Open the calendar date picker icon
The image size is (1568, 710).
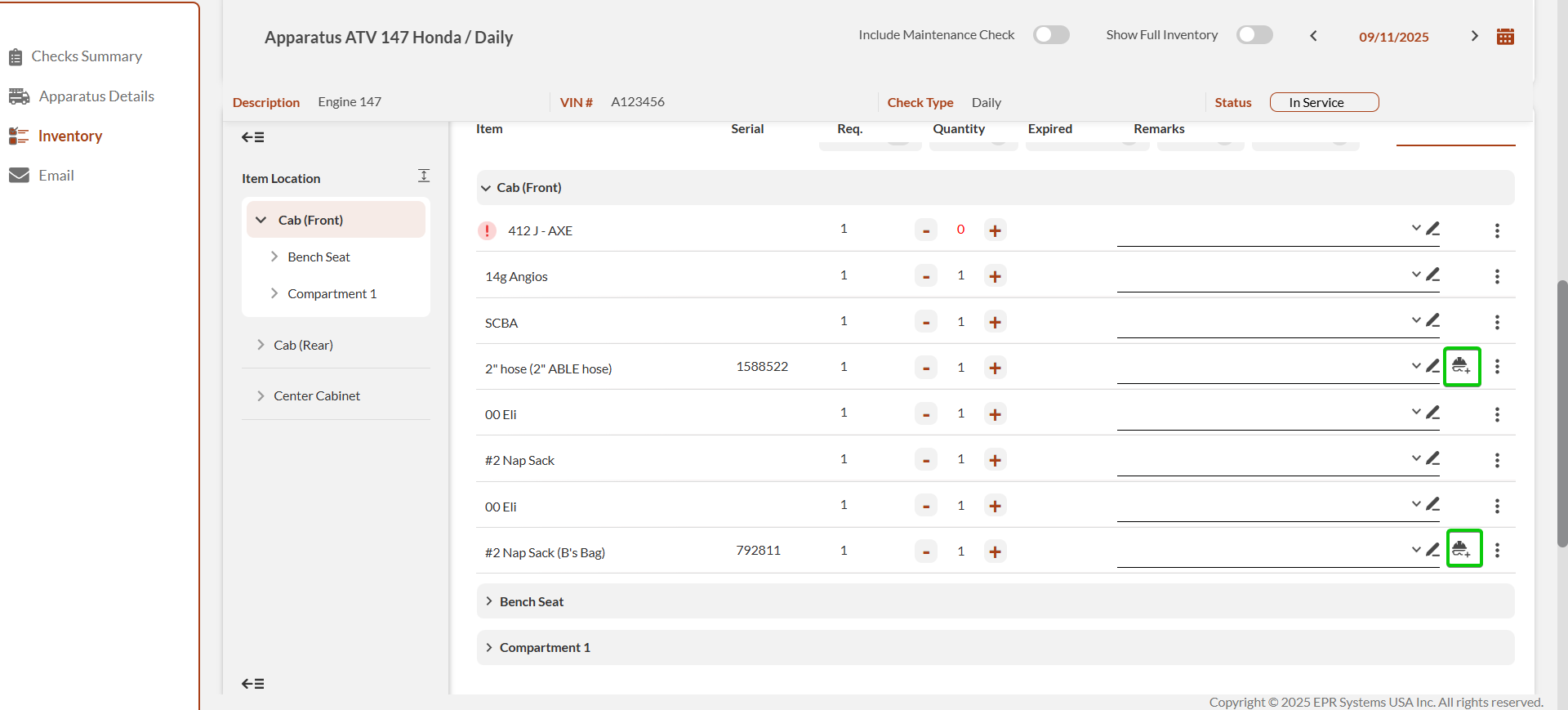1505,37
